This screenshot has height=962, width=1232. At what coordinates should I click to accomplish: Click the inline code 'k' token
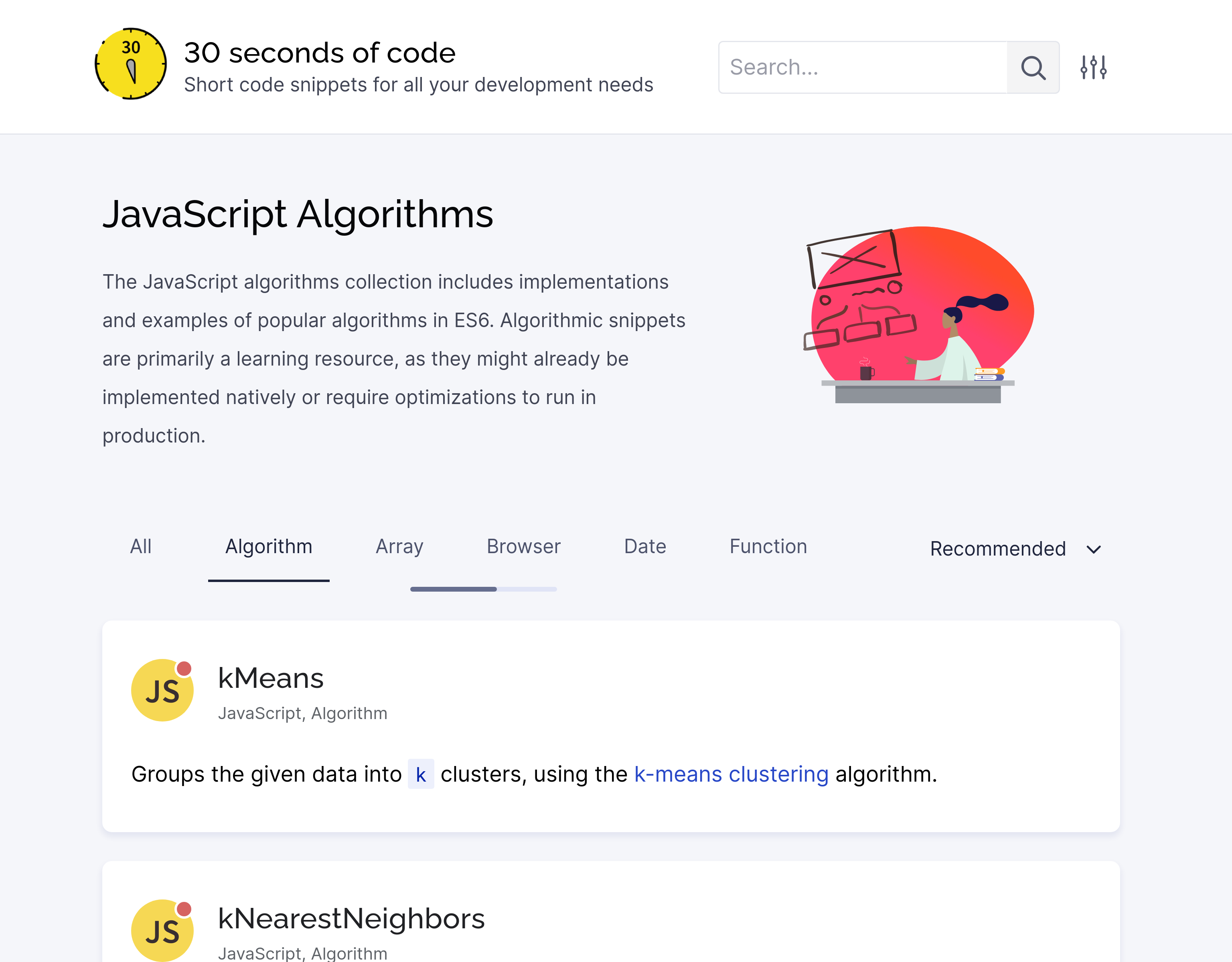(421, 774)
